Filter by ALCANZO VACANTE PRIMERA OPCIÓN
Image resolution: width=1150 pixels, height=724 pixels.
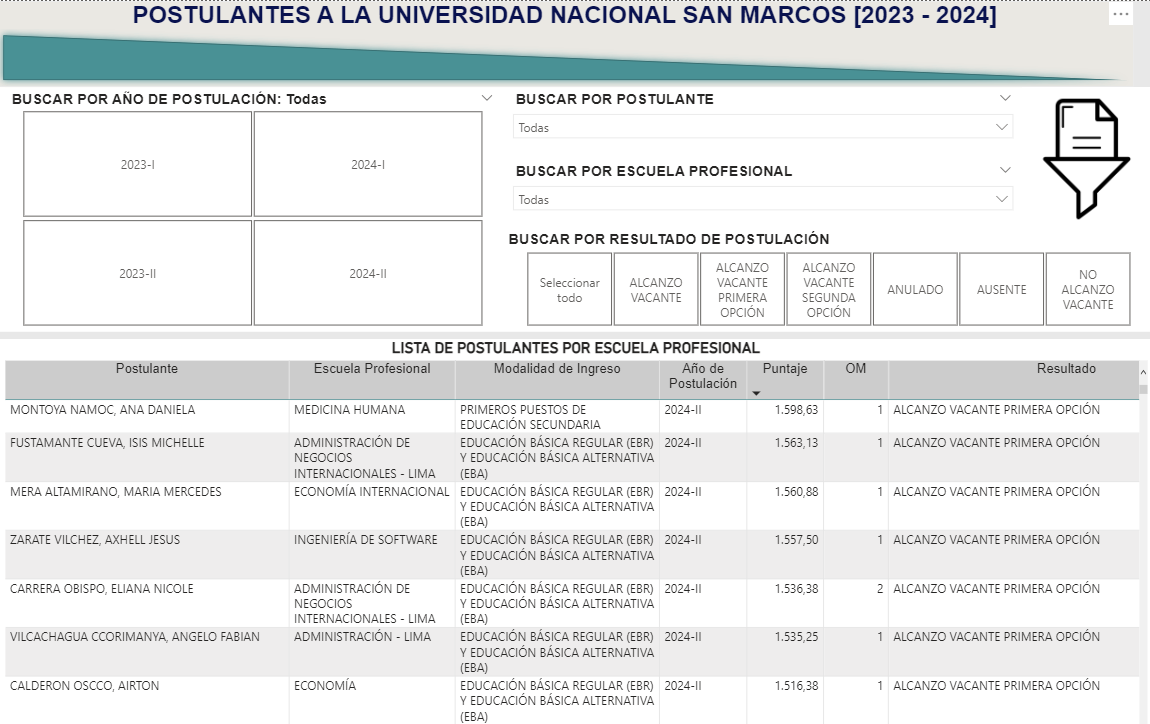pos(742,290)
